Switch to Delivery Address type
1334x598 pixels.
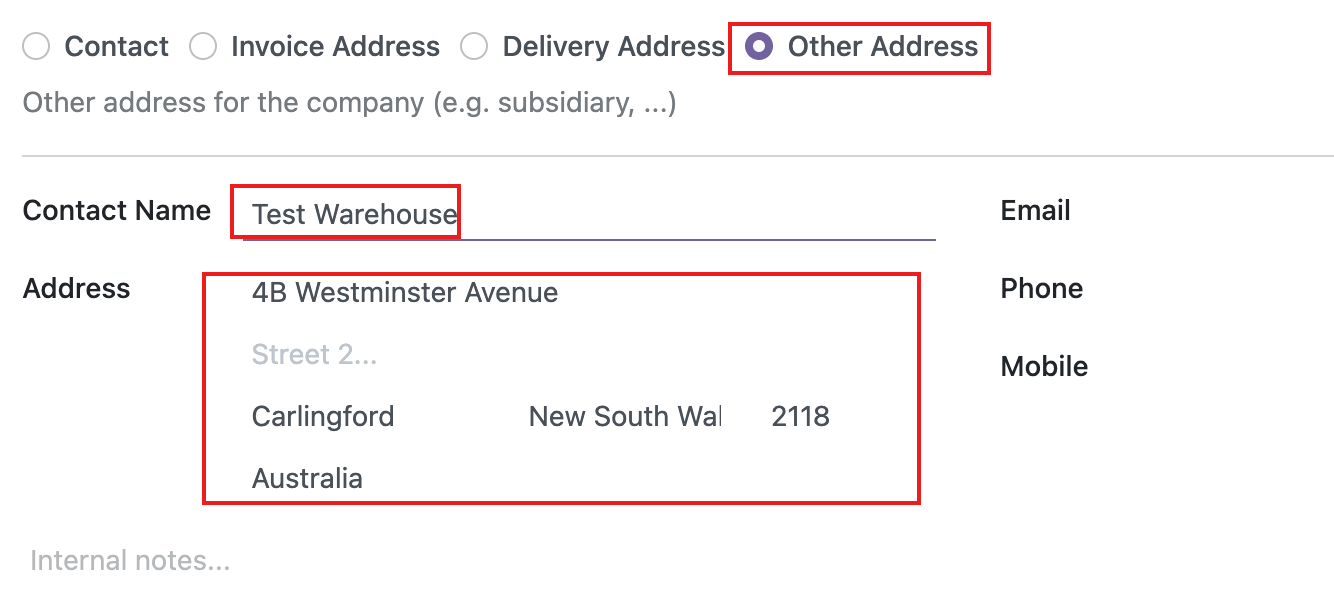[x=474, y=47]
